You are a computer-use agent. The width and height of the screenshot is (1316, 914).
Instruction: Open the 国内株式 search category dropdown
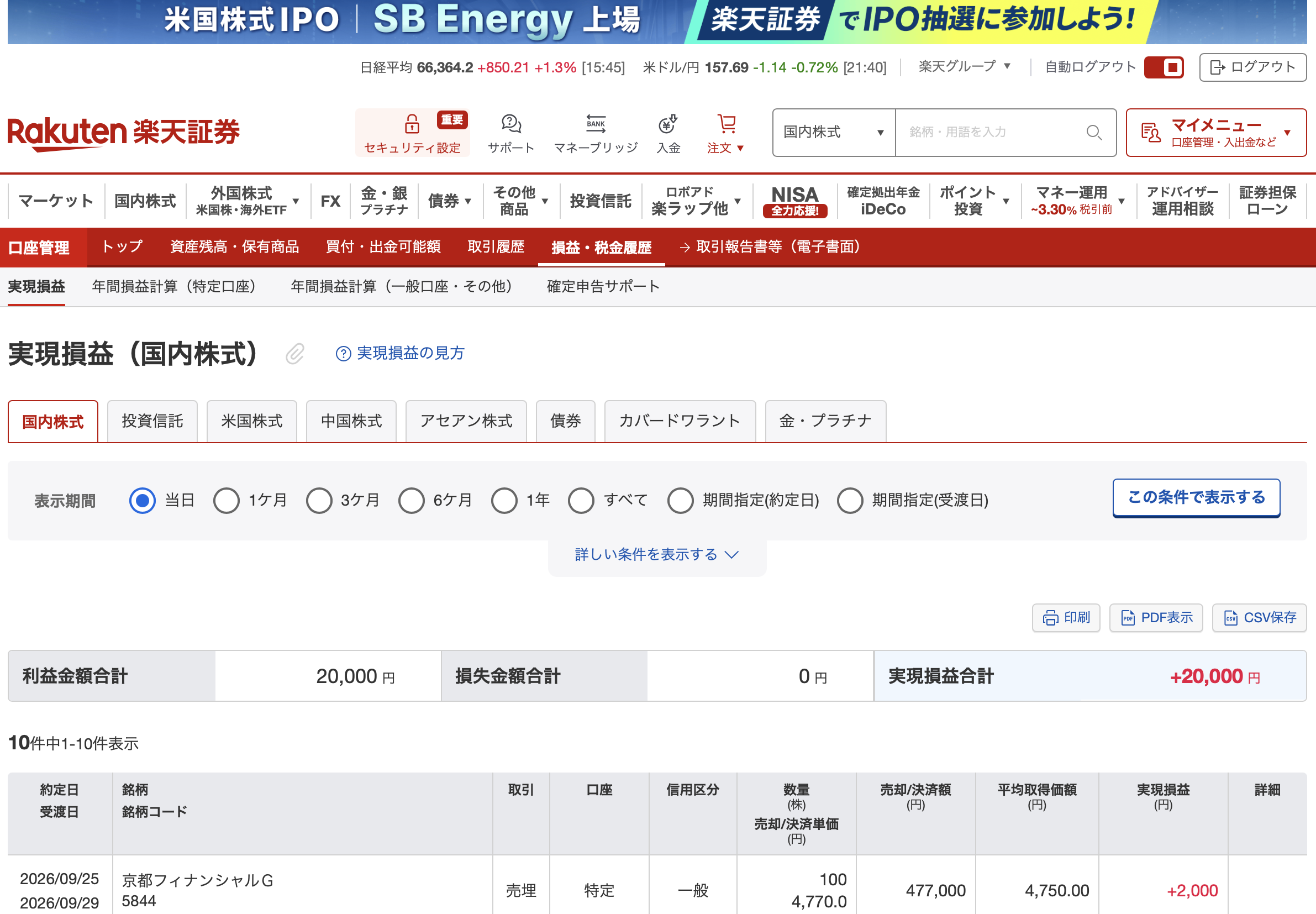pos(834,132)
